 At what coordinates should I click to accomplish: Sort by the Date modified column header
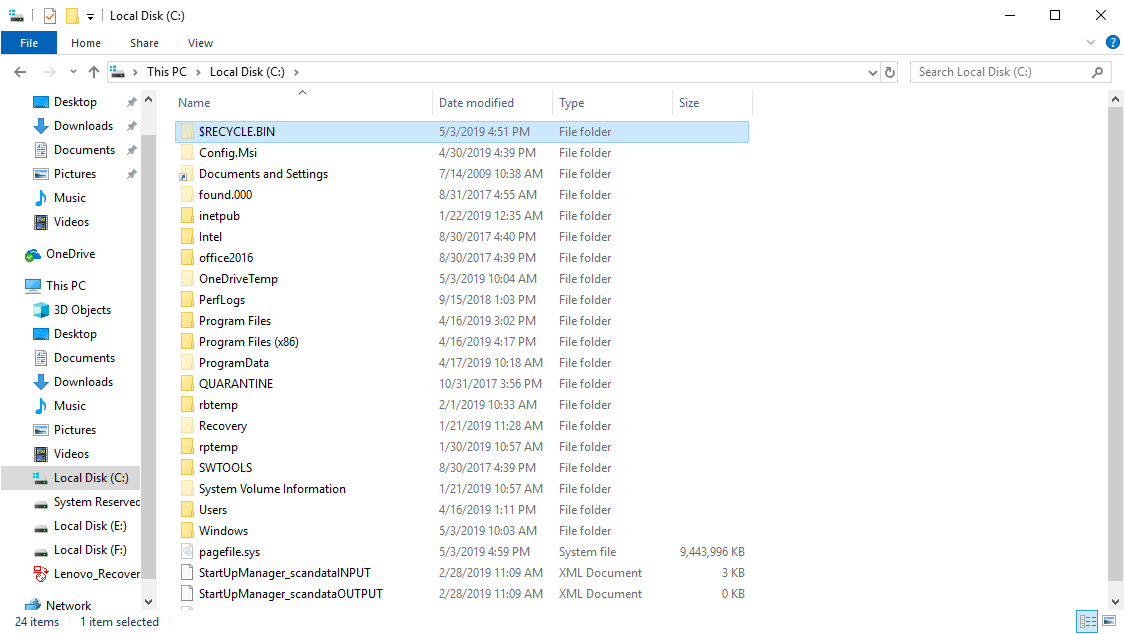(x=476, y=103)
